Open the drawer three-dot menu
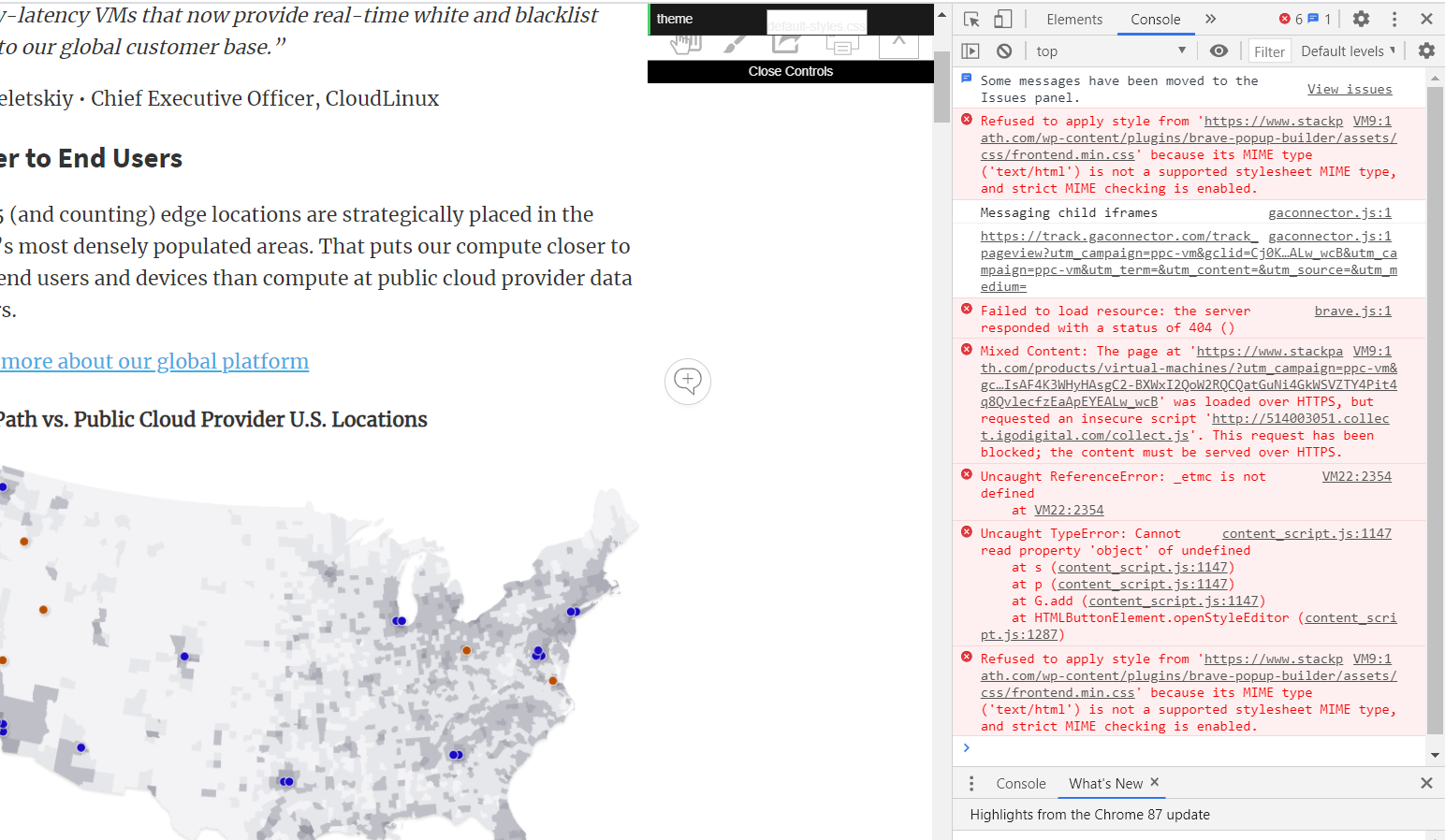Screen dimensions: 1445x840 971,783
